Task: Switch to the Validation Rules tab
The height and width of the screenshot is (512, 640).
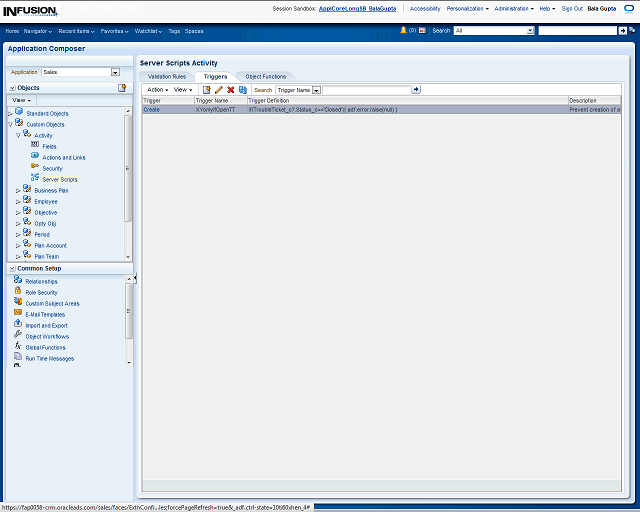Action: (167, 76)
